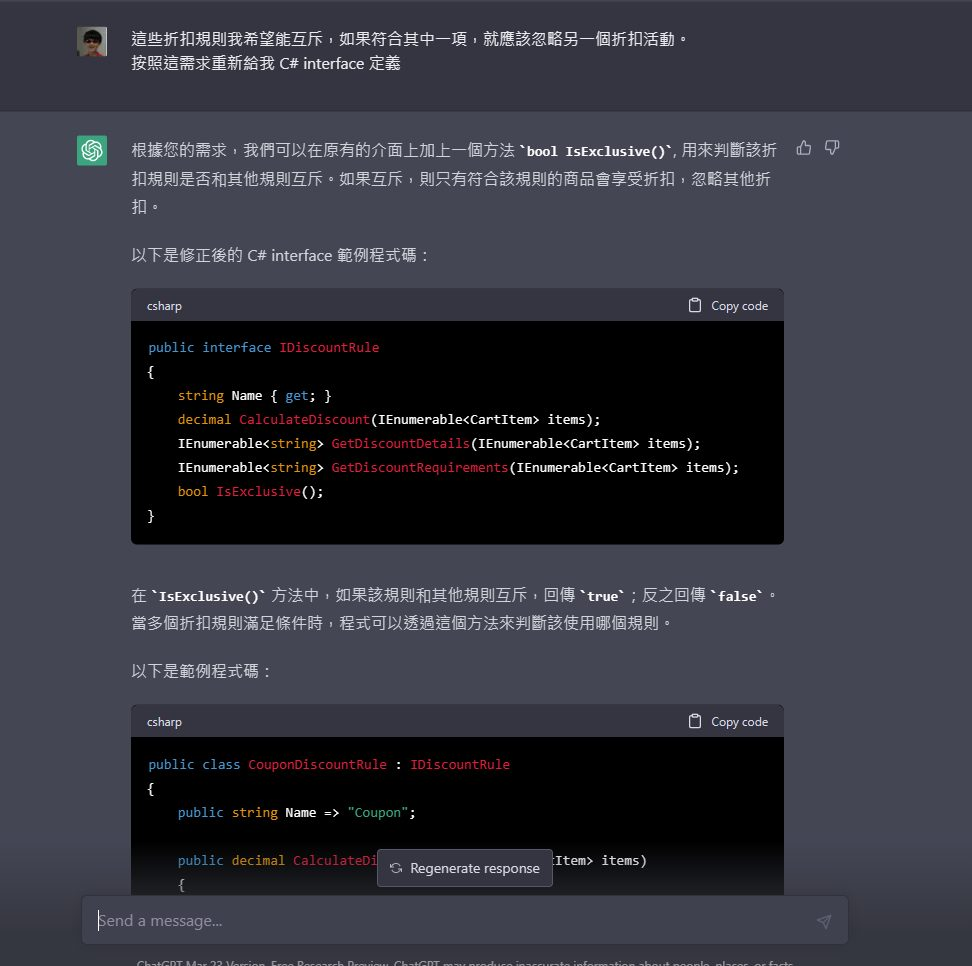Click the csharp label on the second code block
The height and width of the screenshot is (966, 972).
coord(164,722)
